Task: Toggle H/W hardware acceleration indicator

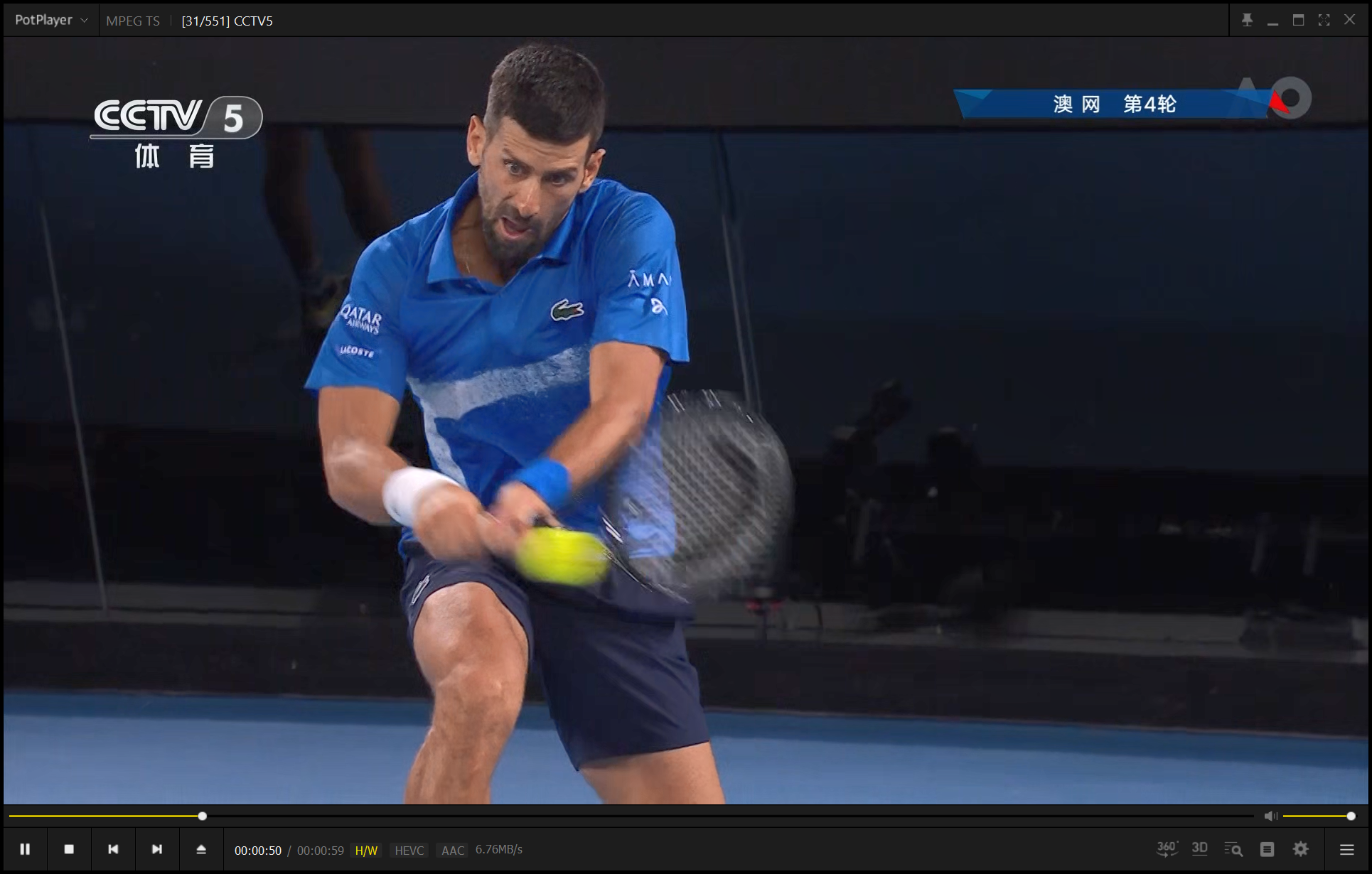Action: pos(366,851)
